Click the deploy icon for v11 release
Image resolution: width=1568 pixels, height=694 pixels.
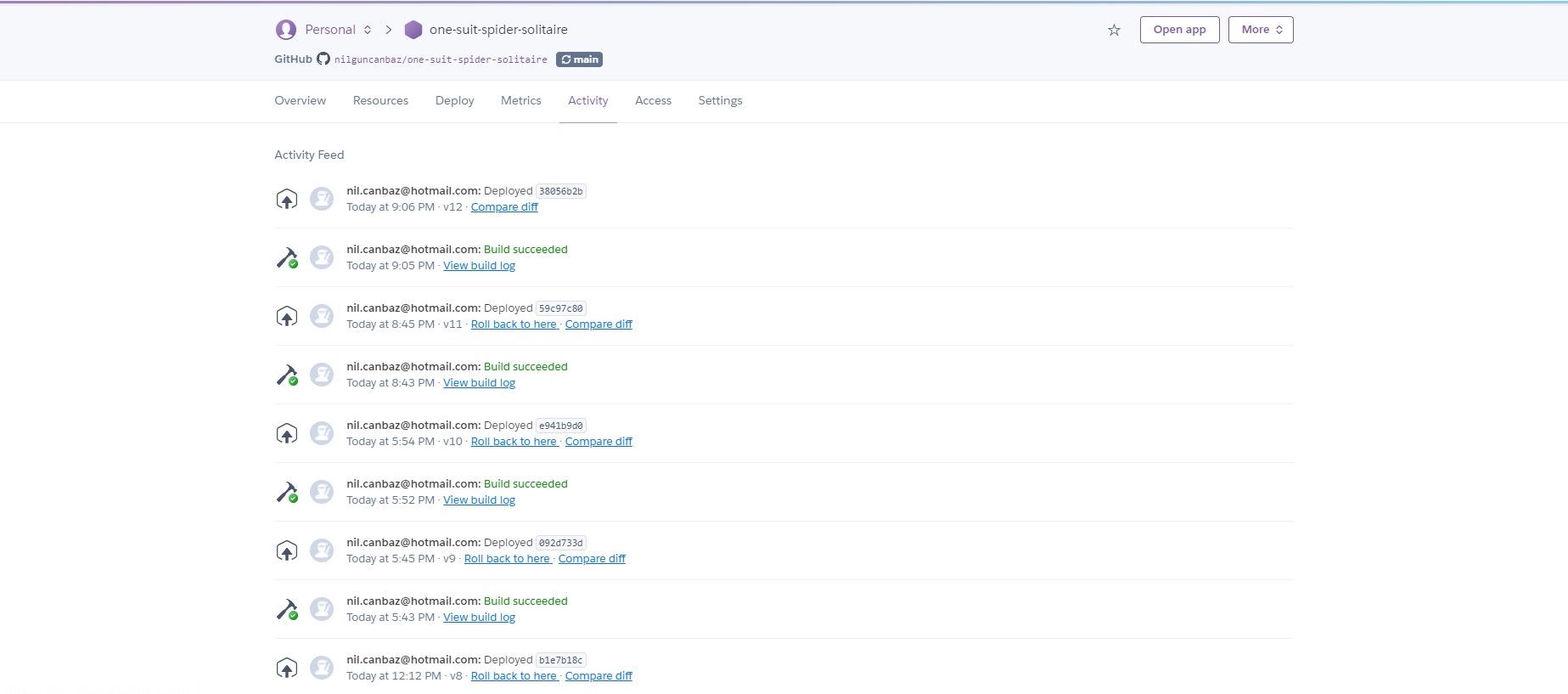click(x=287, y=316)
